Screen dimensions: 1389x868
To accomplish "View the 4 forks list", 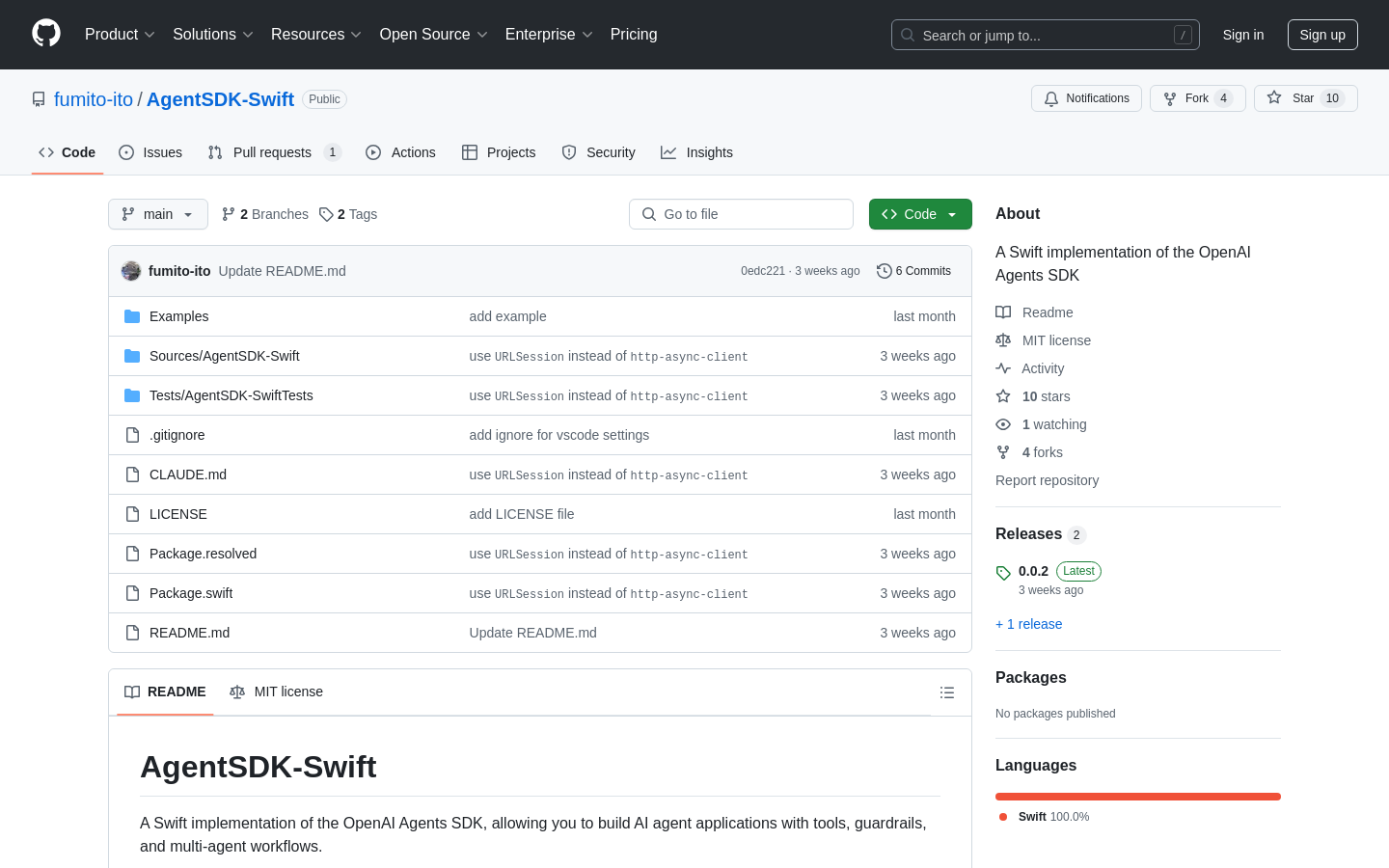I will (x=1029, y=452).
